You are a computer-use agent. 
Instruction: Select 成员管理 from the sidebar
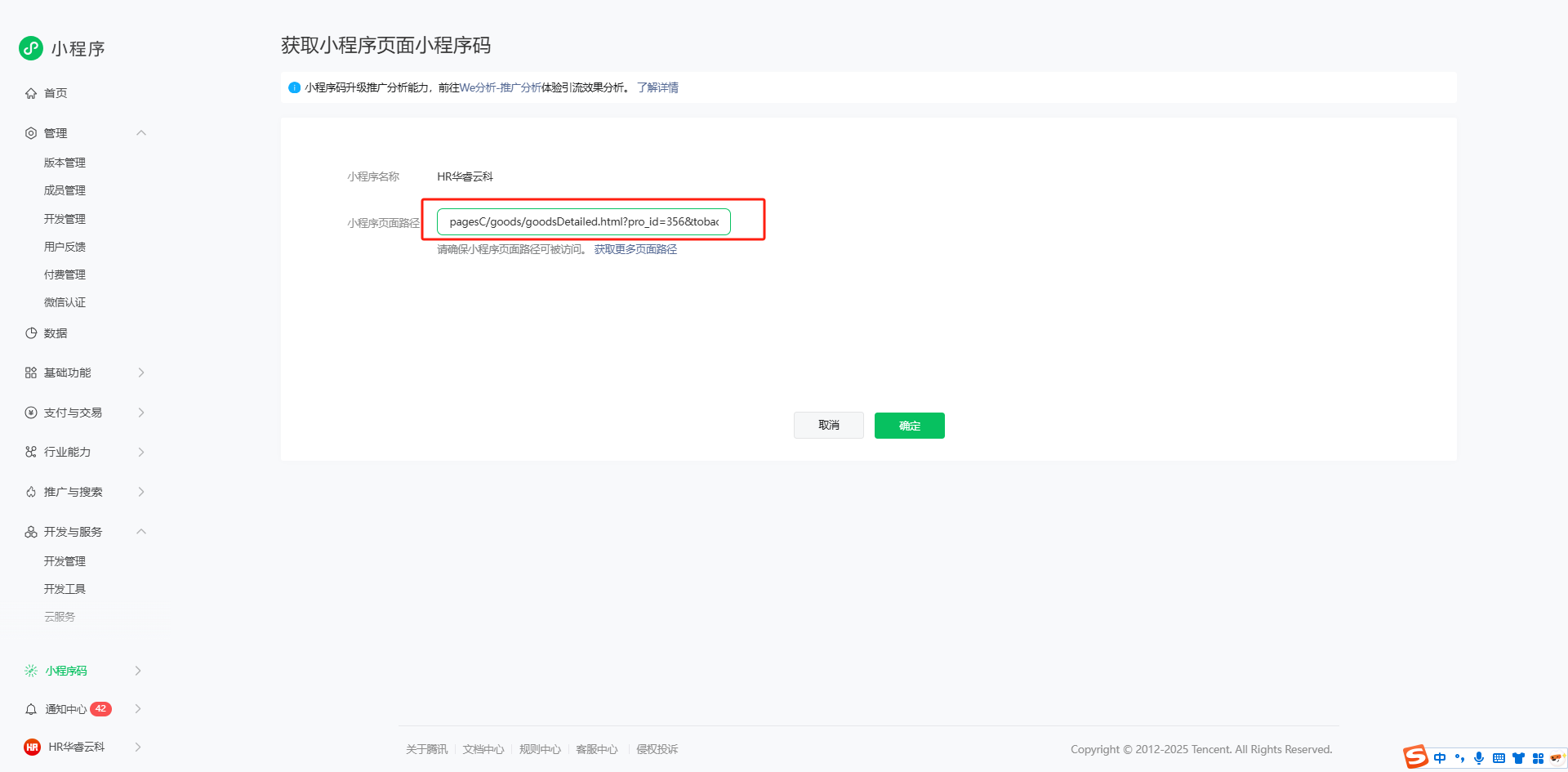65,190
